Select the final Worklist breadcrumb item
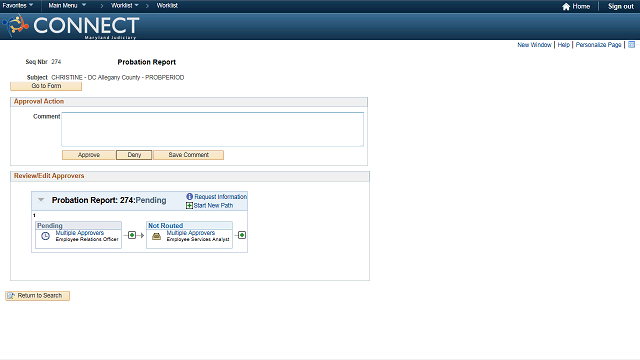 (x=167, y=5)
